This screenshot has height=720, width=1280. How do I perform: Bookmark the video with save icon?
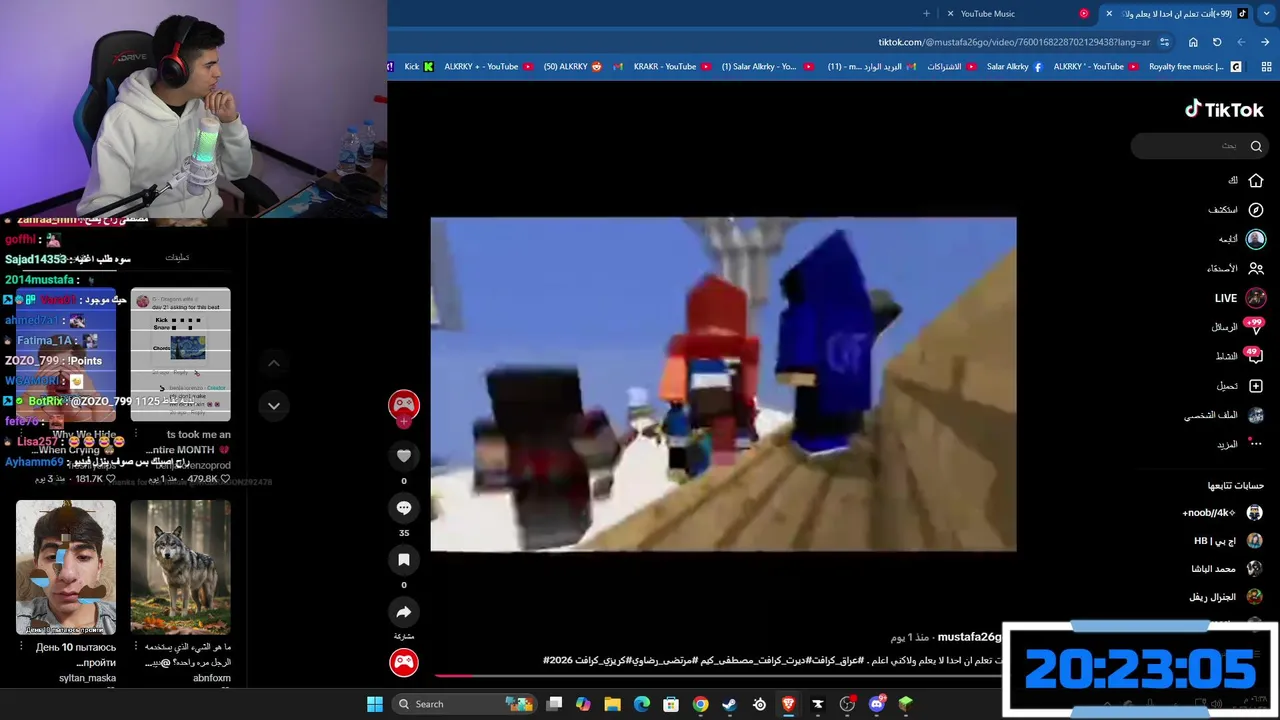[x=404, y=560]
